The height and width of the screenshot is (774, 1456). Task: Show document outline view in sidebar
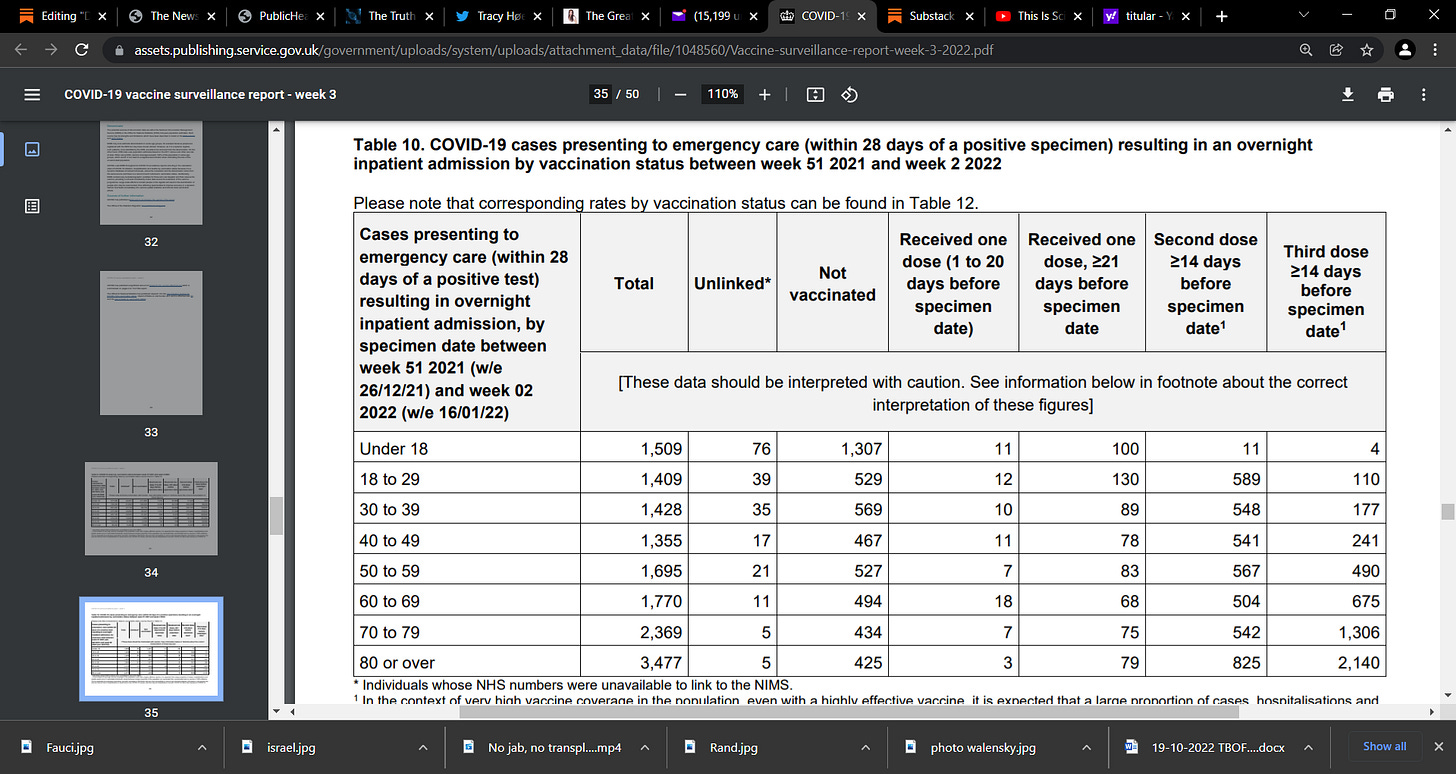pyautogui.click(x=32, y=206)
